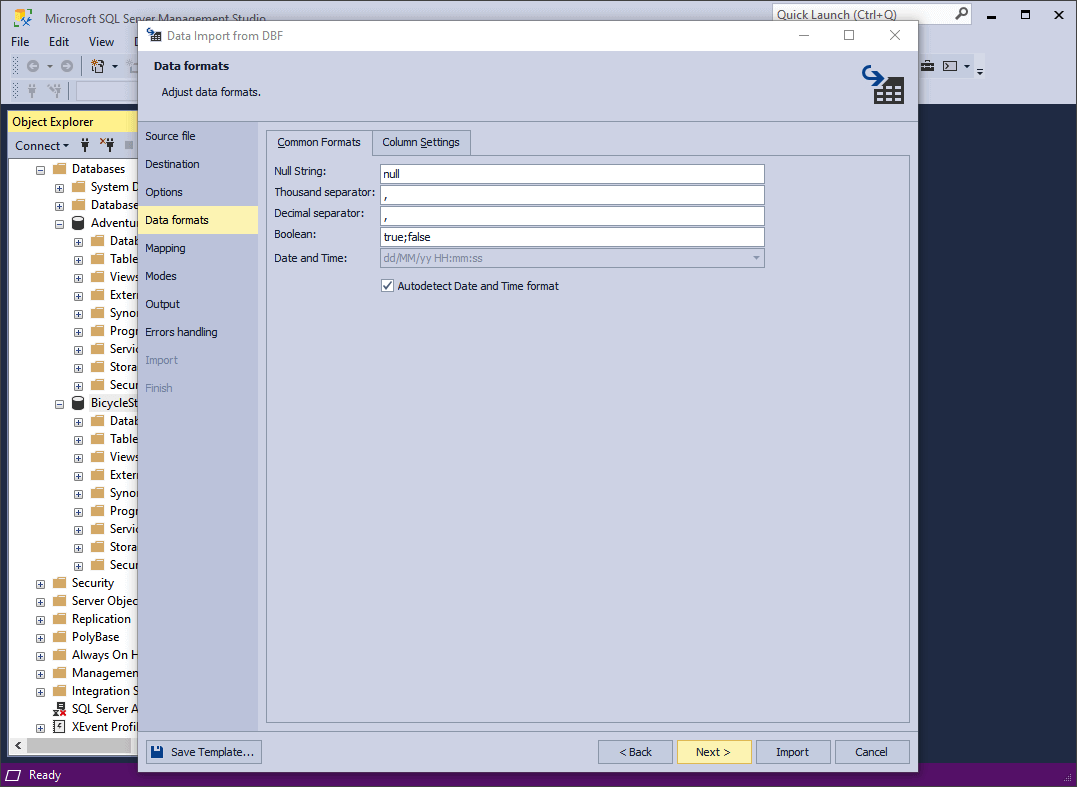Expand the Security folder node

tap(41, 583)
